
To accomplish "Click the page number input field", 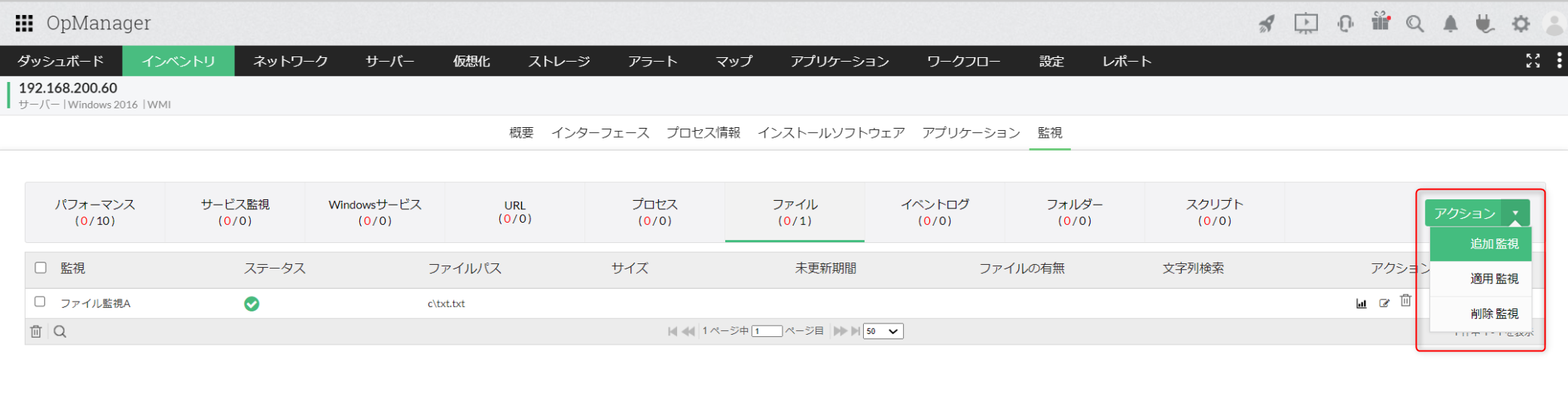I will click(767, 331).
